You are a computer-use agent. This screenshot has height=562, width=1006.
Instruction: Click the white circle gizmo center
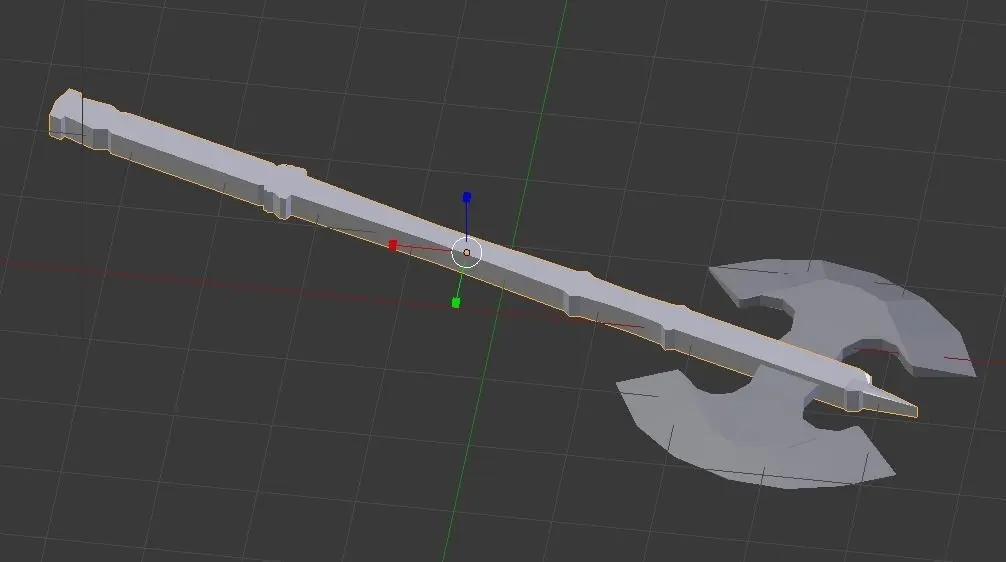coord(466,253)
